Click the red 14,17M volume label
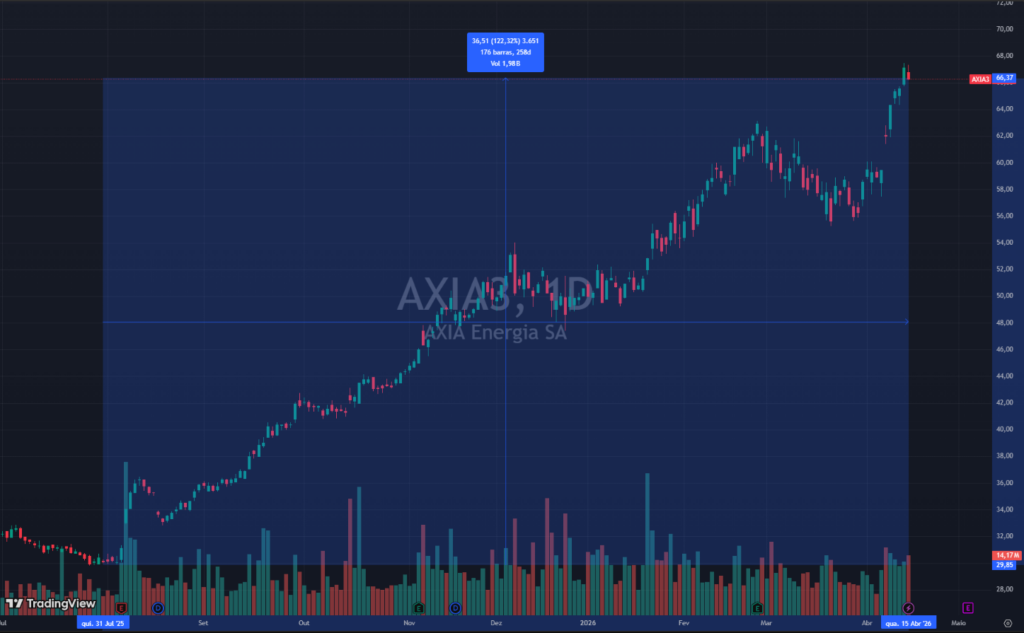Image resolution: width=1024 pixels, height=633 pixels. [x=1004, y=555]
